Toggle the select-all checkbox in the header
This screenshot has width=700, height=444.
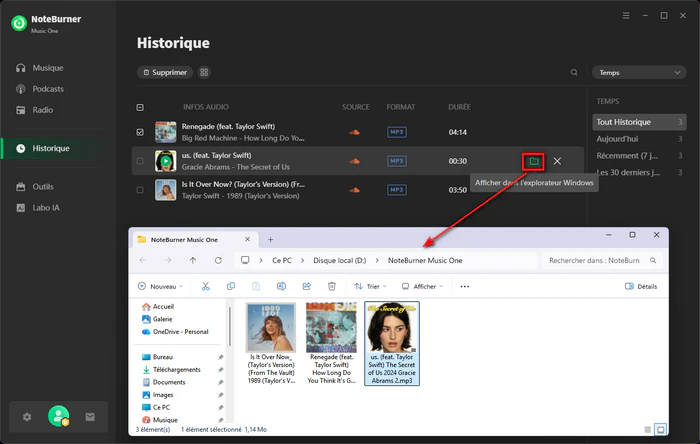click(x=140, y=107)
